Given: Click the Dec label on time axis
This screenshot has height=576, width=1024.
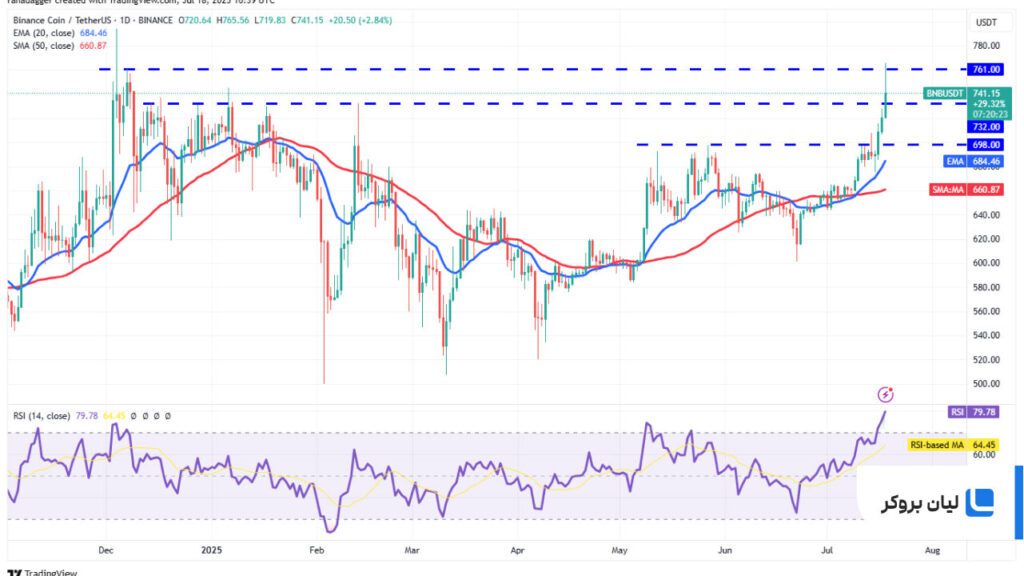Looking at the screenshot, I should [106, 551].
